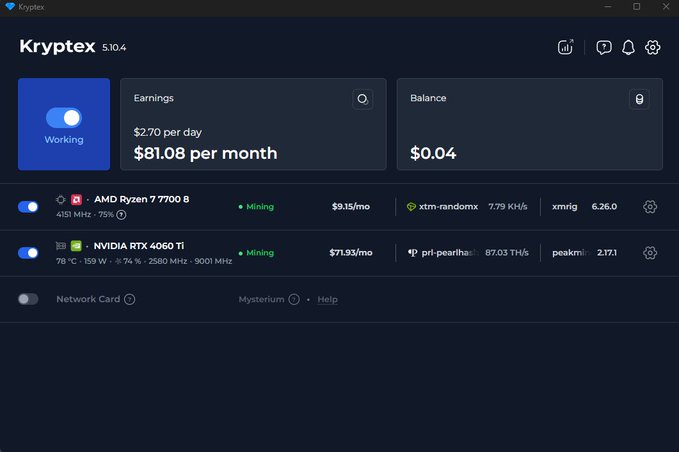
Task: Click the 87.03 TH/s hashrate
Action: pos(507,252)
